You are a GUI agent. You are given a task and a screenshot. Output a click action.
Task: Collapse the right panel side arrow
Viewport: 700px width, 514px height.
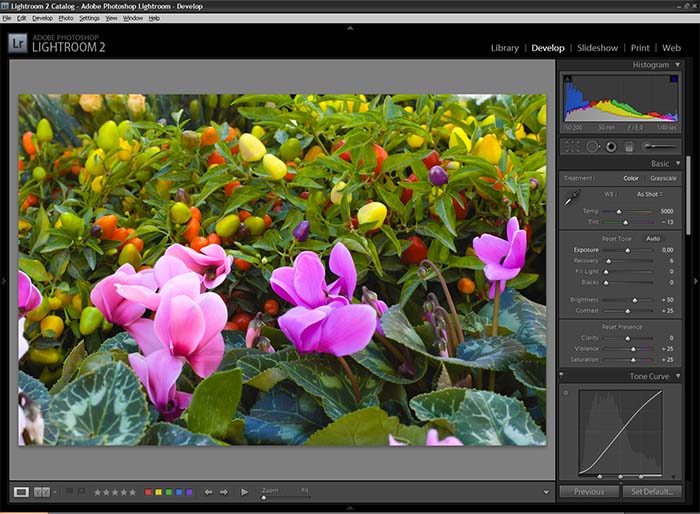click(696, 281)
